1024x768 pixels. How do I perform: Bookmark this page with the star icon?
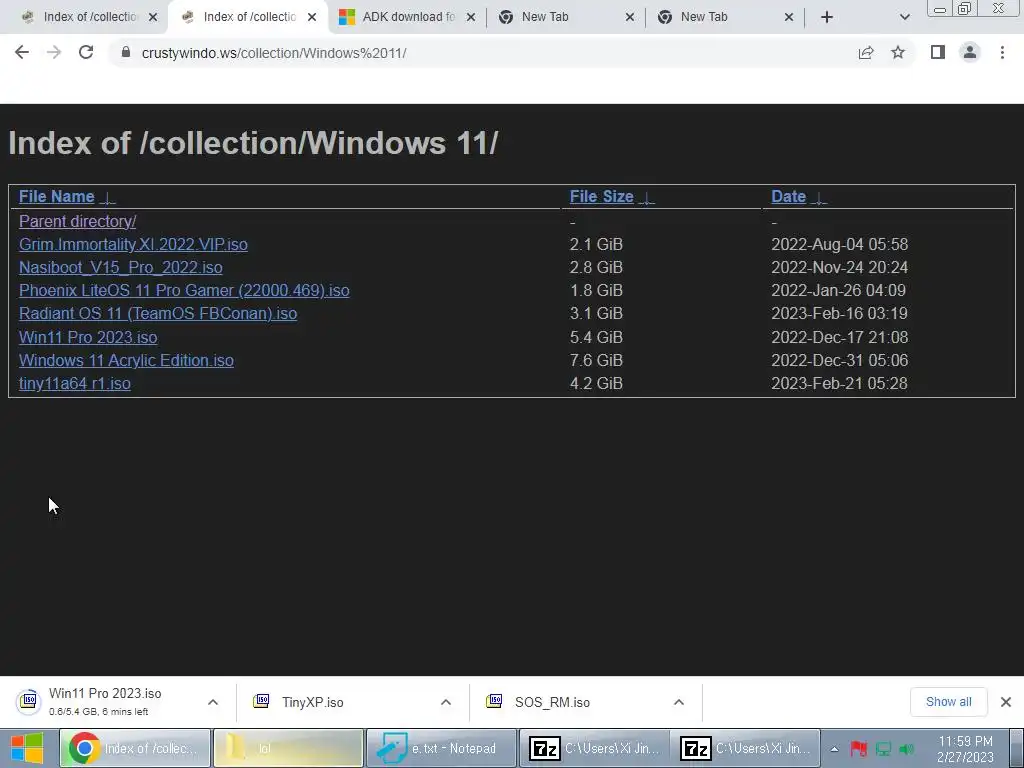[898, 52]
